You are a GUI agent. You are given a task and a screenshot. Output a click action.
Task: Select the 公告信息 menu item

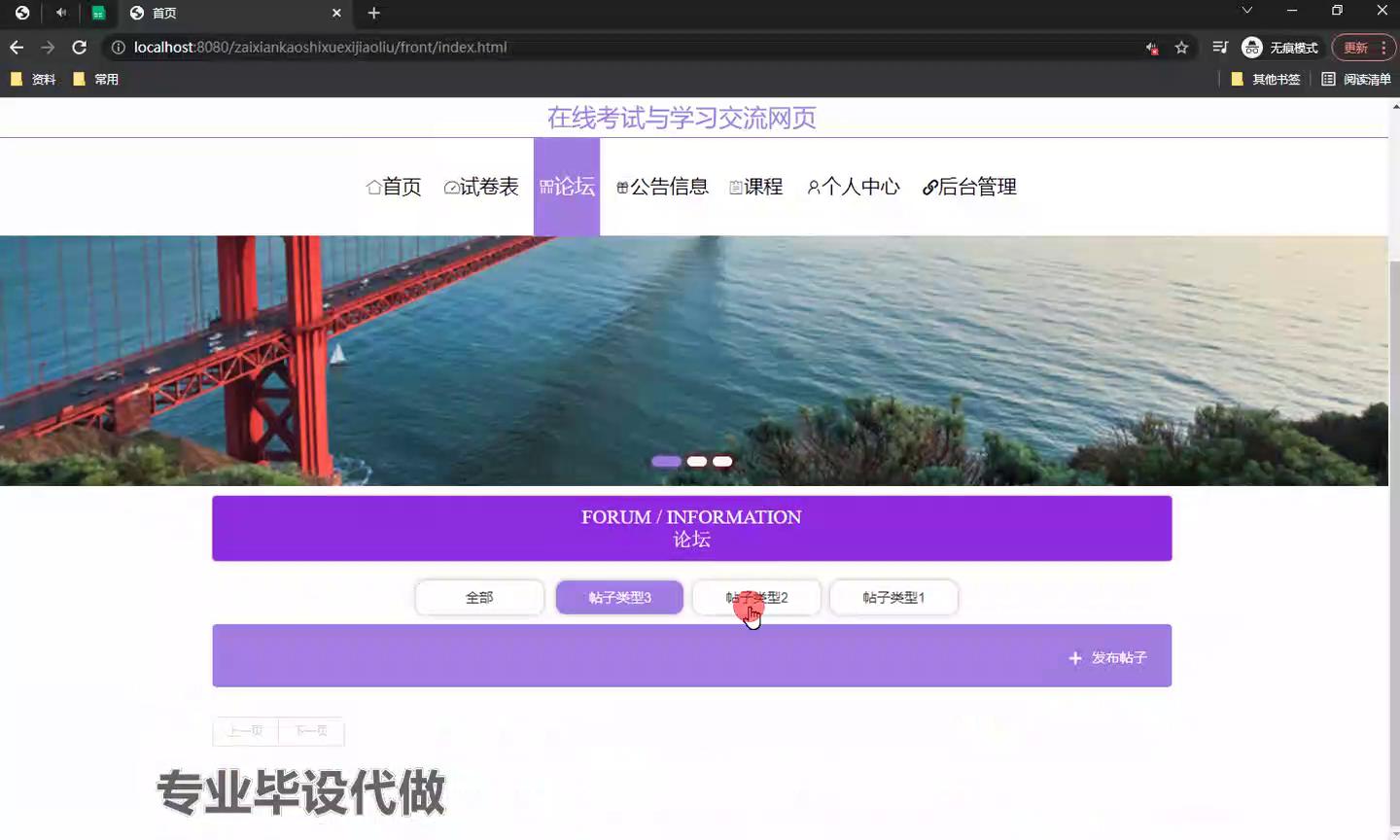tap(662, 187)
